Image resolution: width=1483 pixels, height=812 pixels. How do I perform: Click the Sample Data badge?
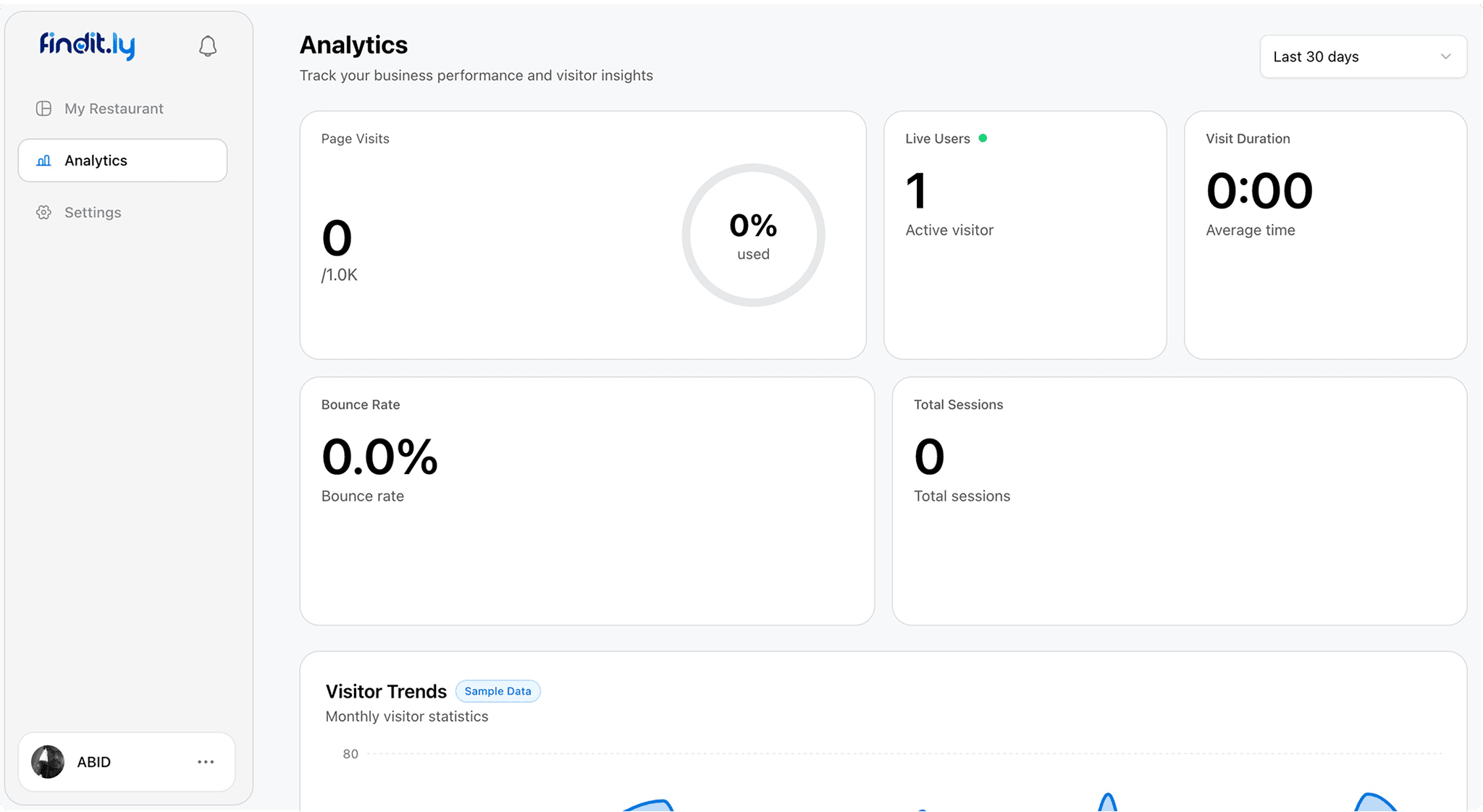click(497, 691)
